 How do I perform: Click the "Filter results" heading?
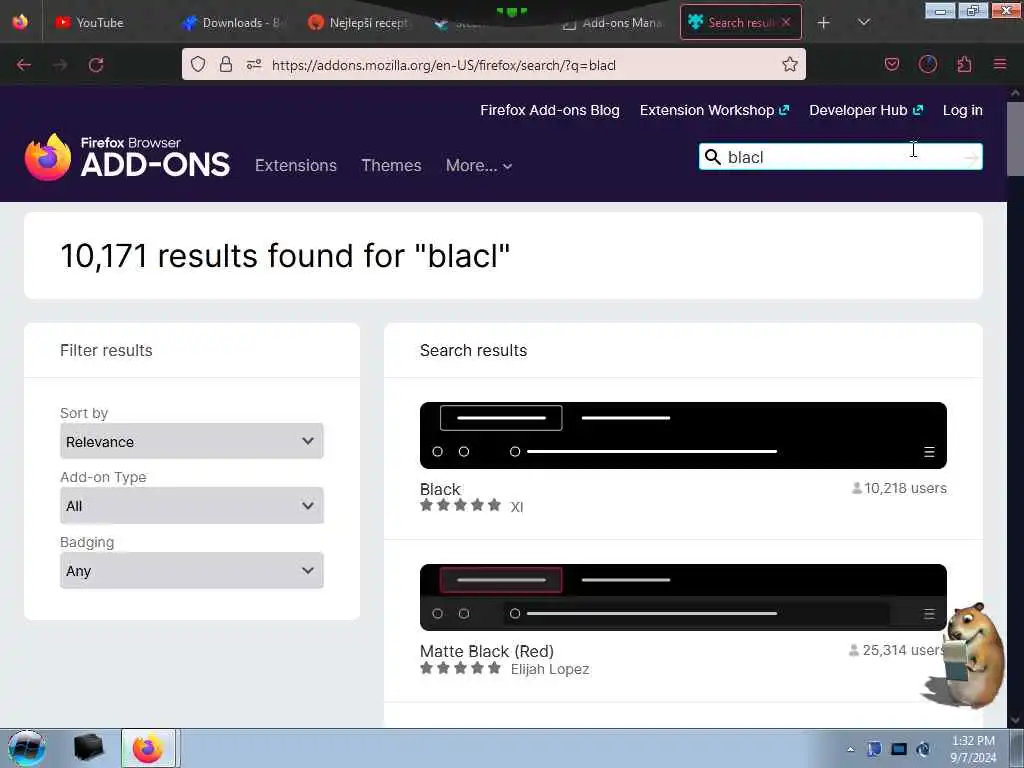(x=106, y=351)
